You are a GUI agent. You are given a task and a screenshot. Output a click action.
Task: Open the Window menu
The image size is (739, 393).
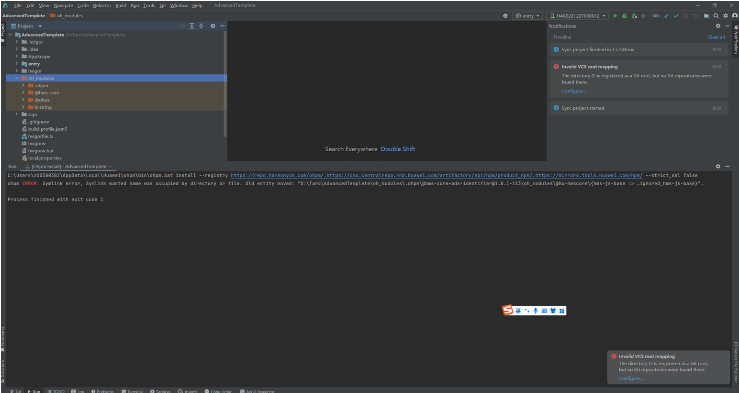point(179,6)
